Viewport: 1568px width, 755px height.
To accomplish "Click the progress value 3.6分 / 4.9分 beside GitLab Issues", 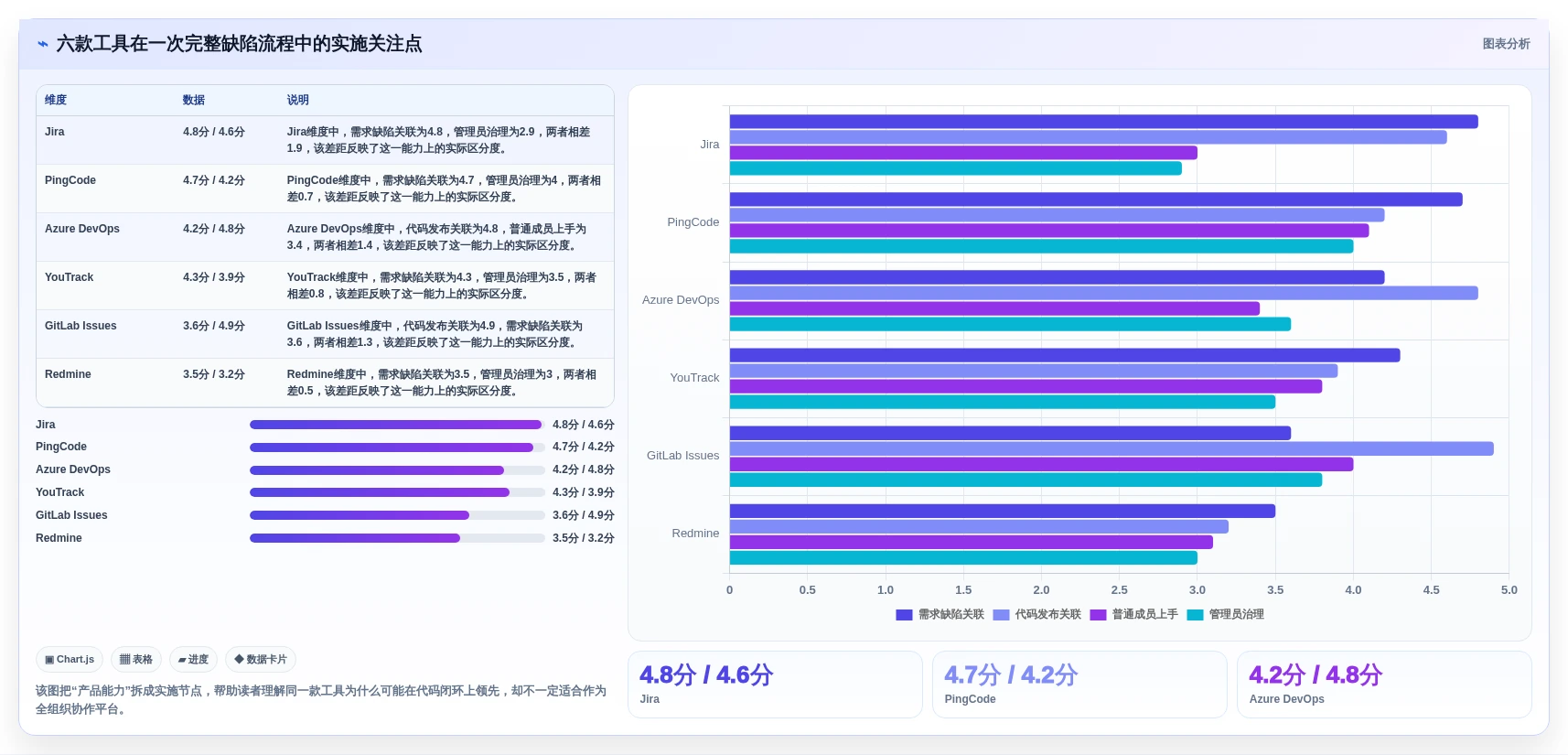I will [584, 515].
